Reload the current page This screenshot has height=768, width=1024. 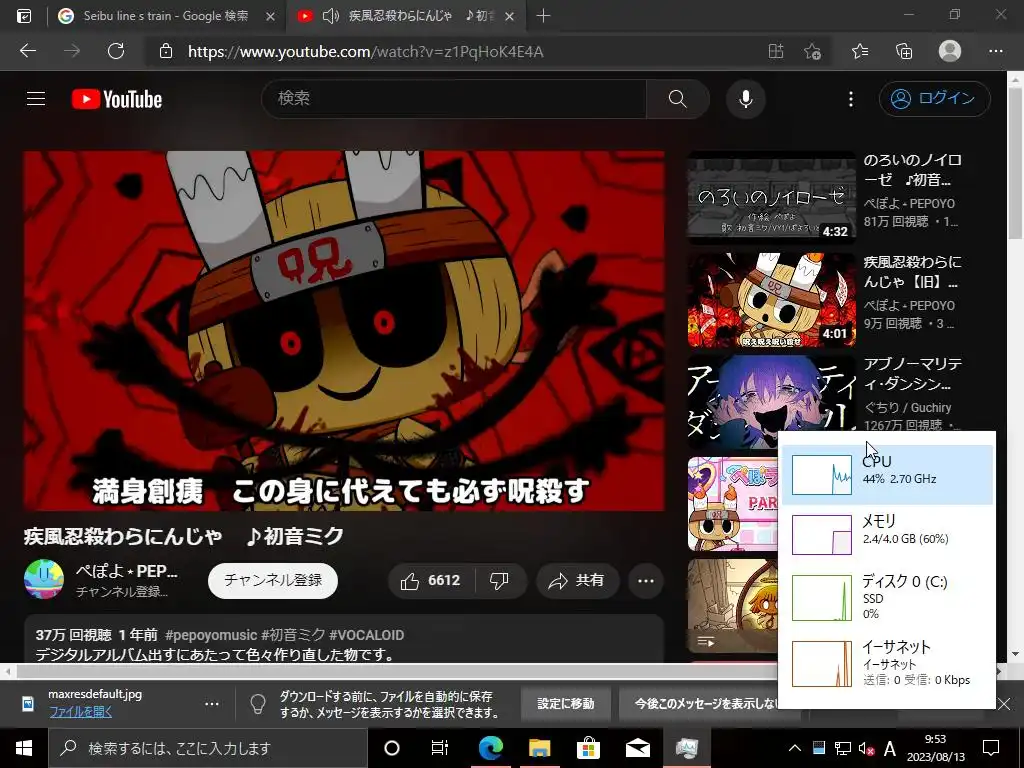[116, 51]
